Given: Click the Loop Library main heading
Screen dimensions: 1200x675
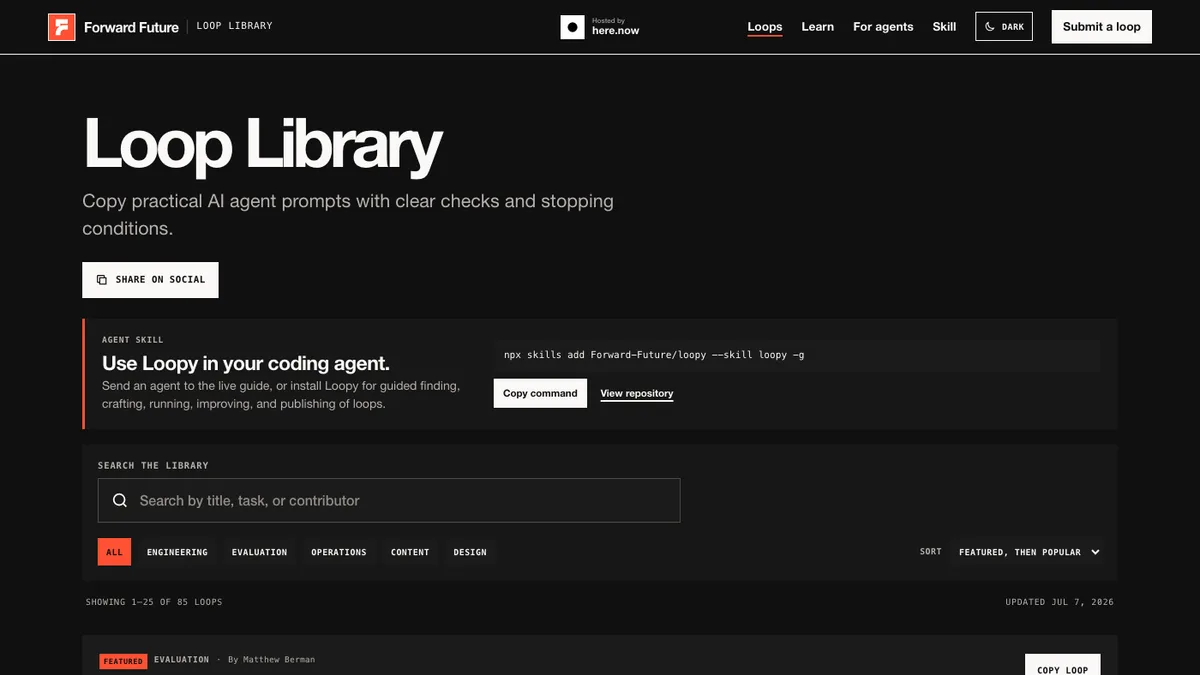Looking at the screenshot, I should click(262, 146).
